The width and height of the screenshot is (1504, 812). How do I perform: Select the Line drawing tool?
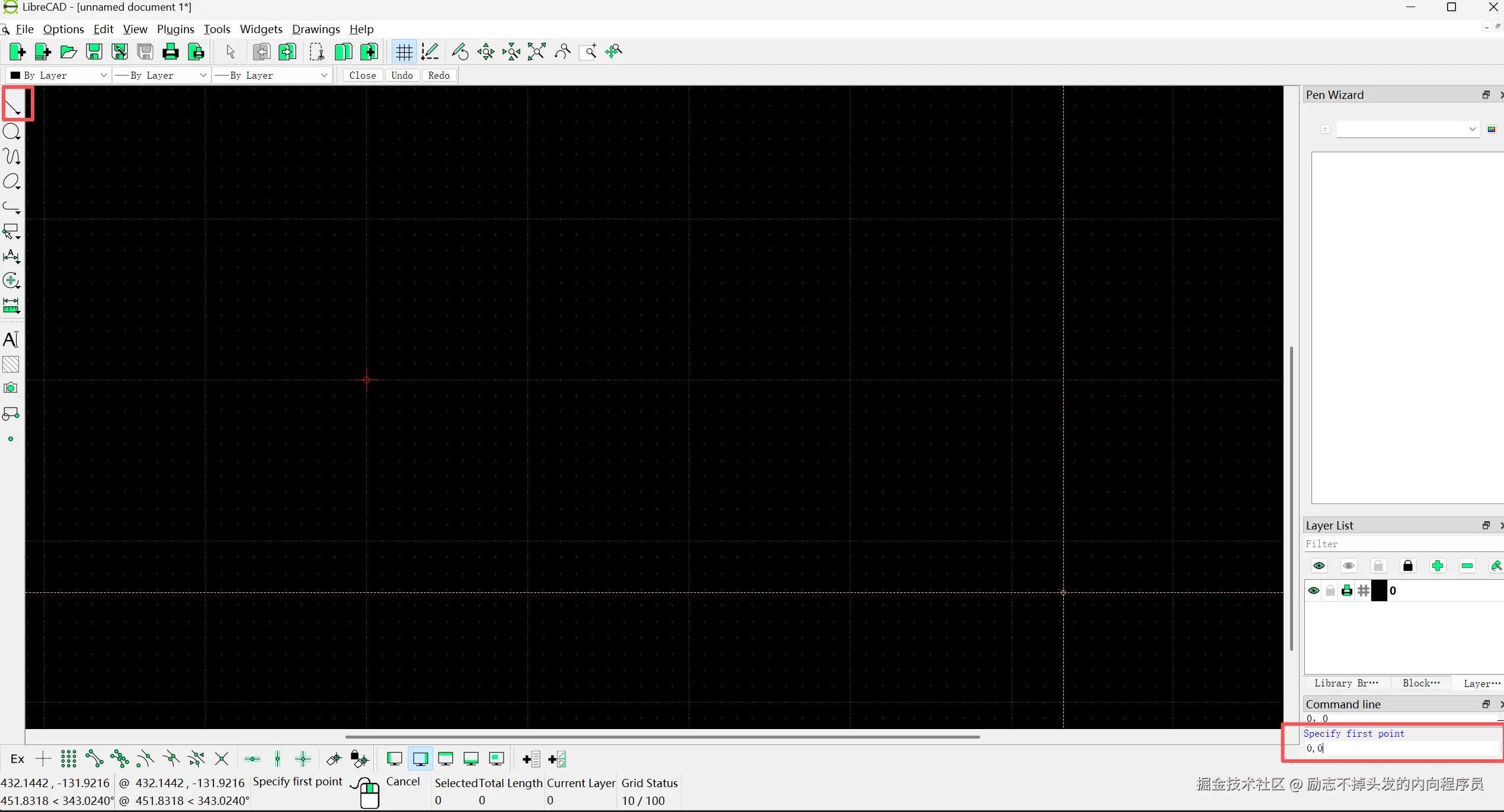click(12, 107)
